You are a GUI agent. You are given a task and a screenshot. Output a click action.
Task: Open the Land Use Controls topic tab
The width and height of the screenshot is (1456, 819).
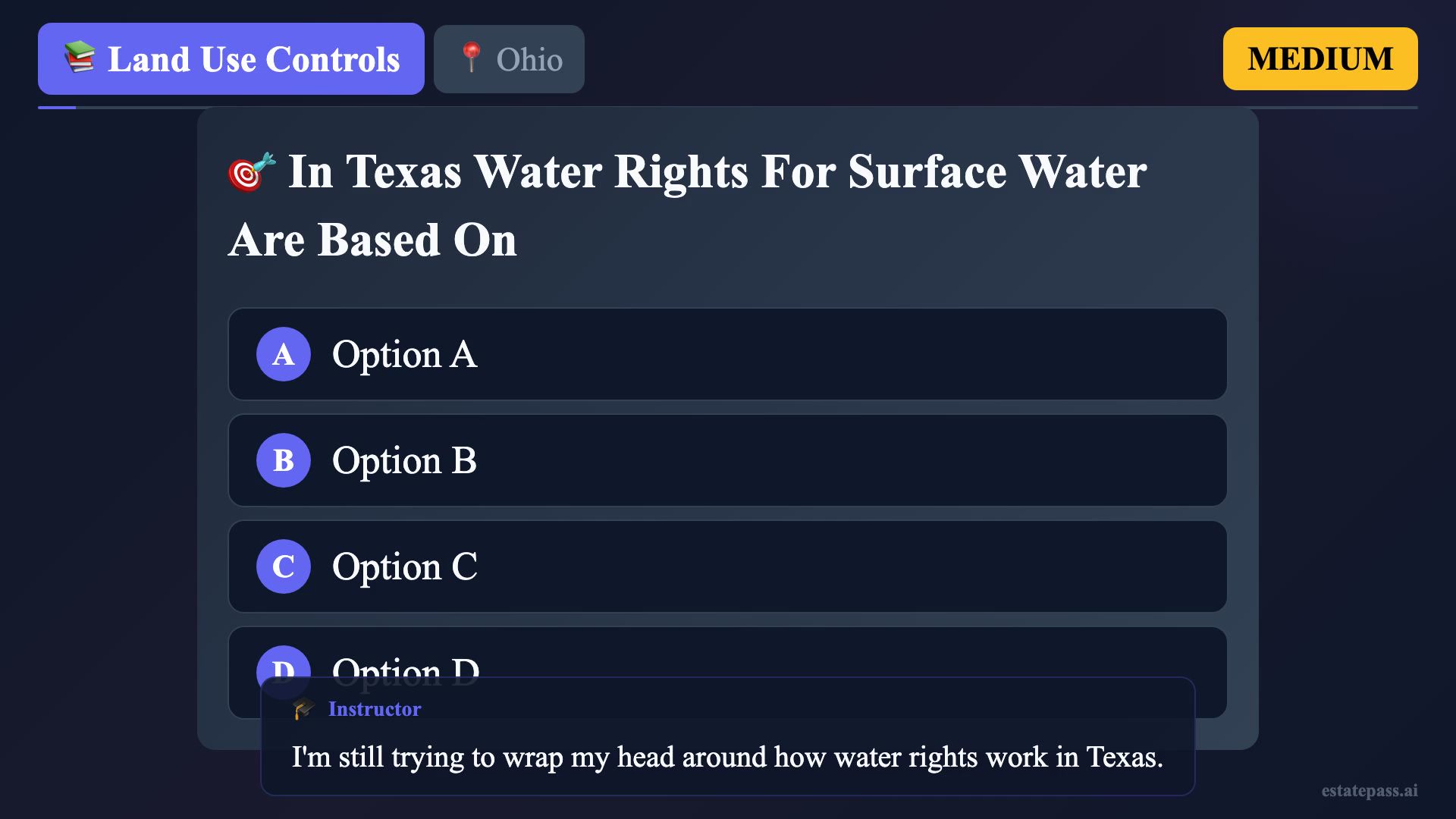click(231, 59)
